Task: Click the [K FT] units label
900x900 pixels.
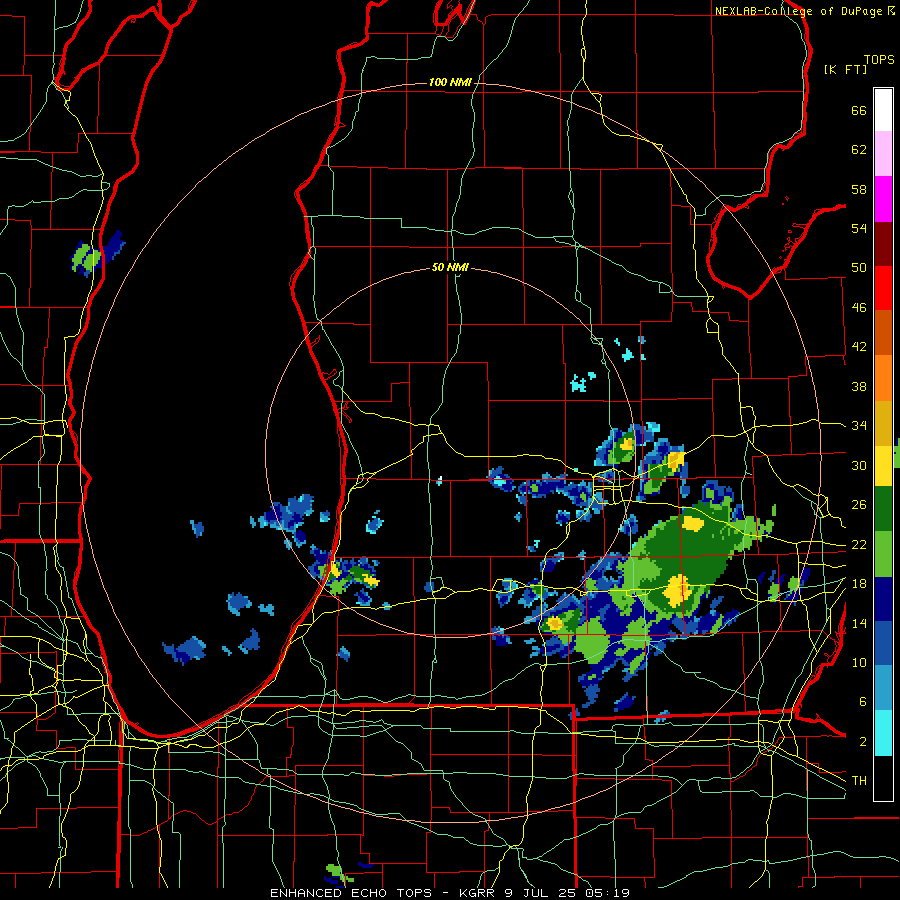Action: 845,70
